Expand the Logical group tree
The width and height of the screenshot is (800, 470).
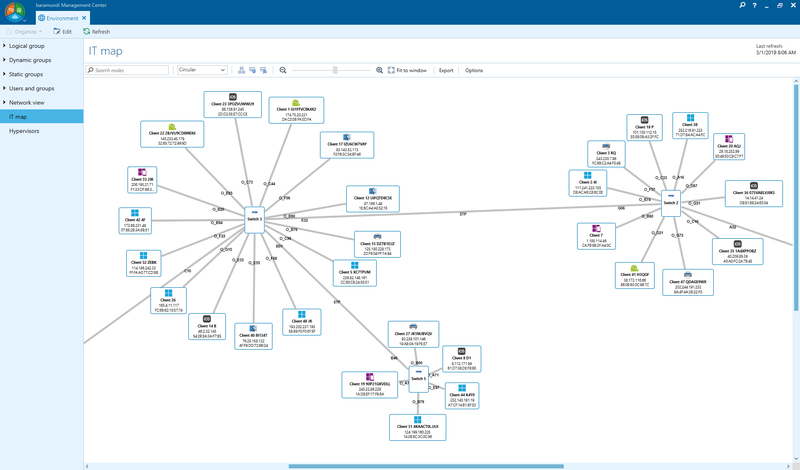pyautogui.click(x=4, y=46)
